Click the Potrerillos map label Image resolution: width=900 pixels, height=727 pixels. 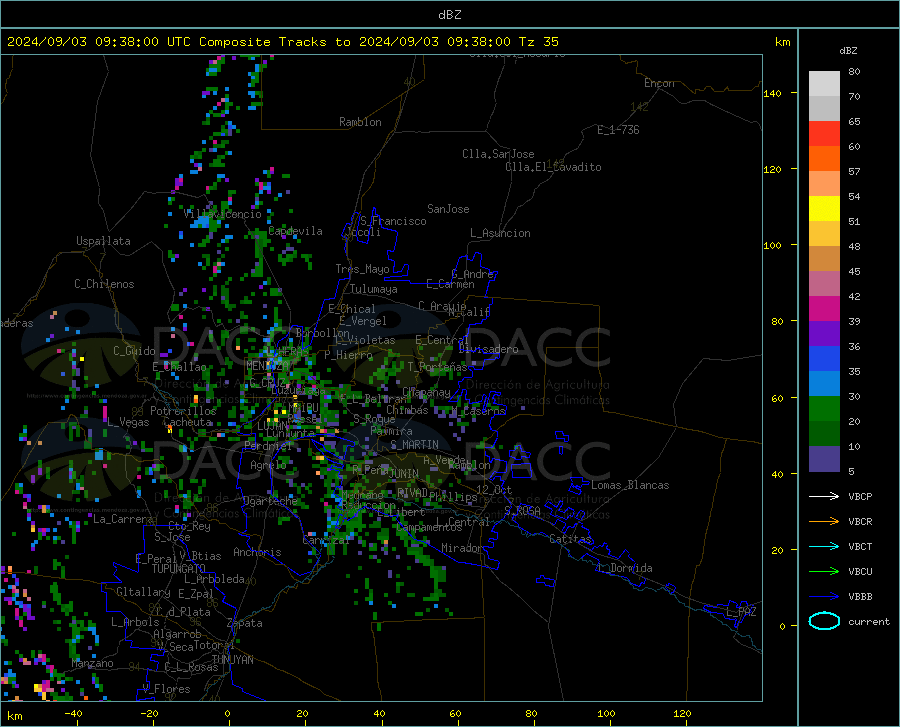[x=183, y=411]
